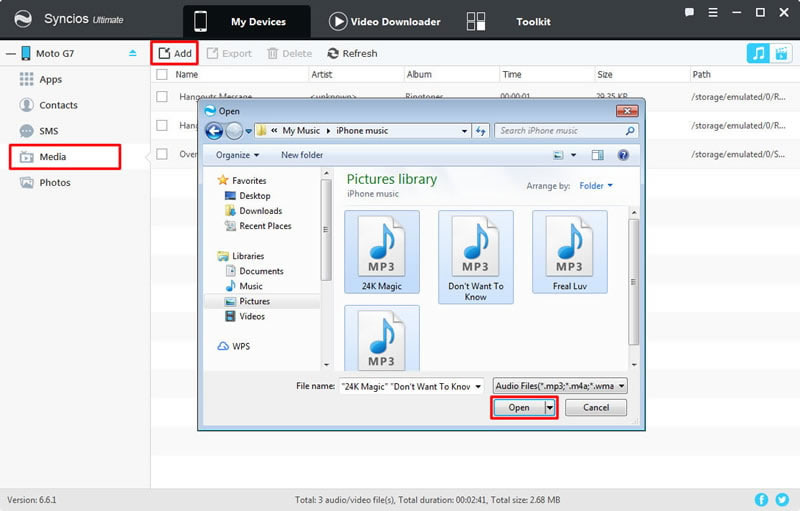Select the Freal Luv MP3 file
Viewport: 800px width, 511px height.
tap(570, 252)
